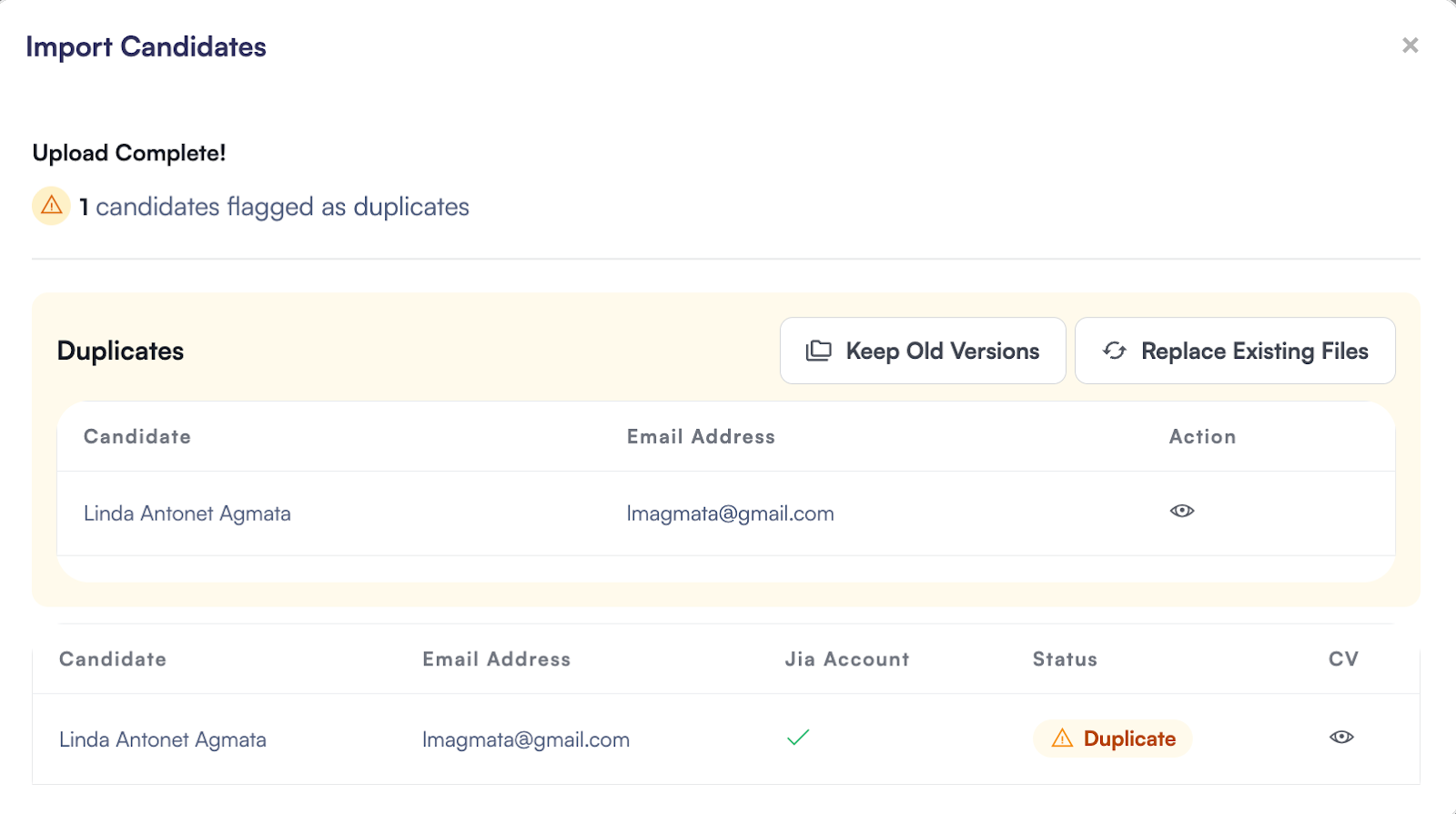The height and width of the screenshot is (814, 1456).
Task: Click the orange Duplicate status badge
Action: [x=1112, y=738]
